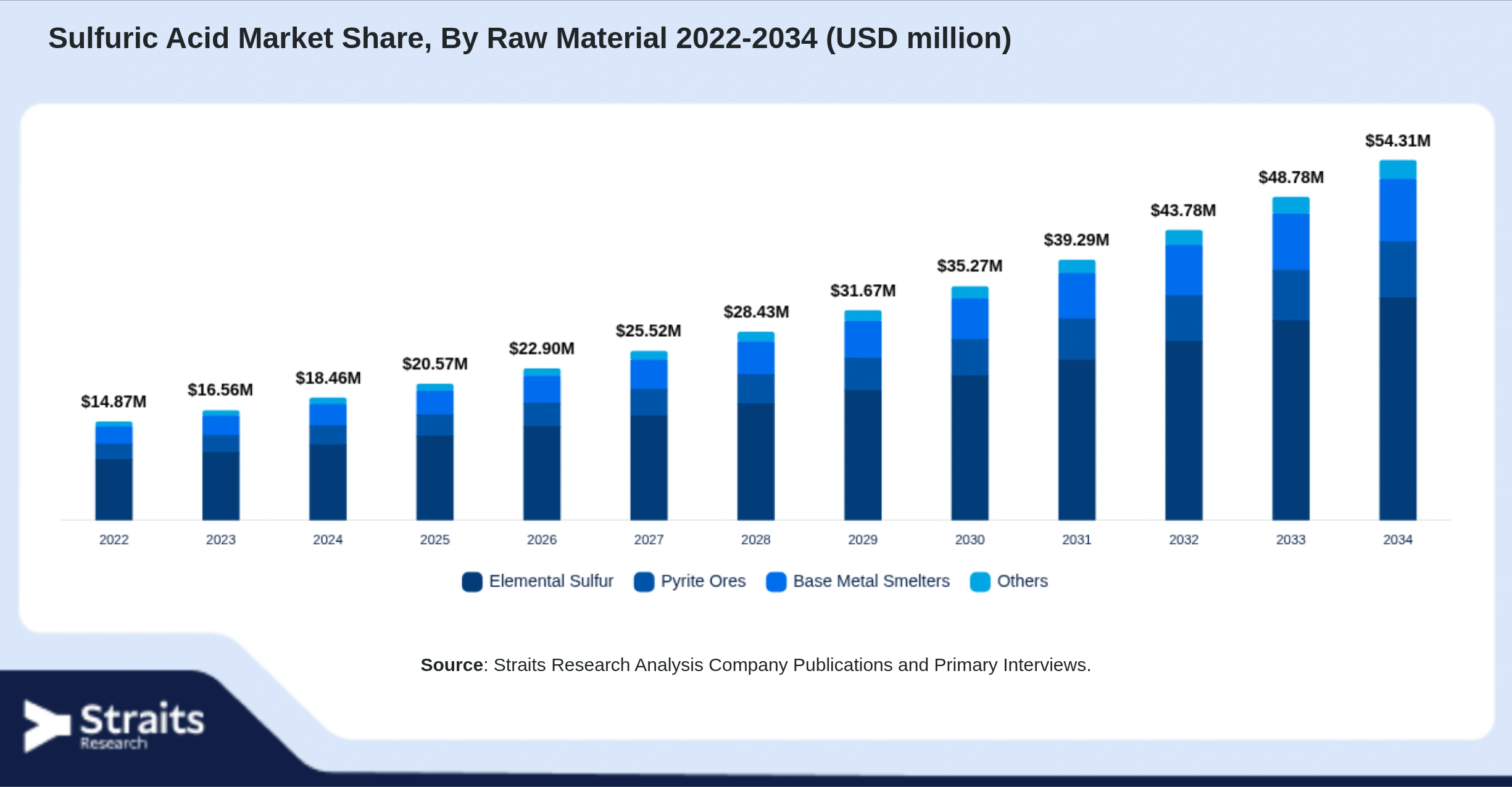Click the $48.78M value label

(1291, 178)
